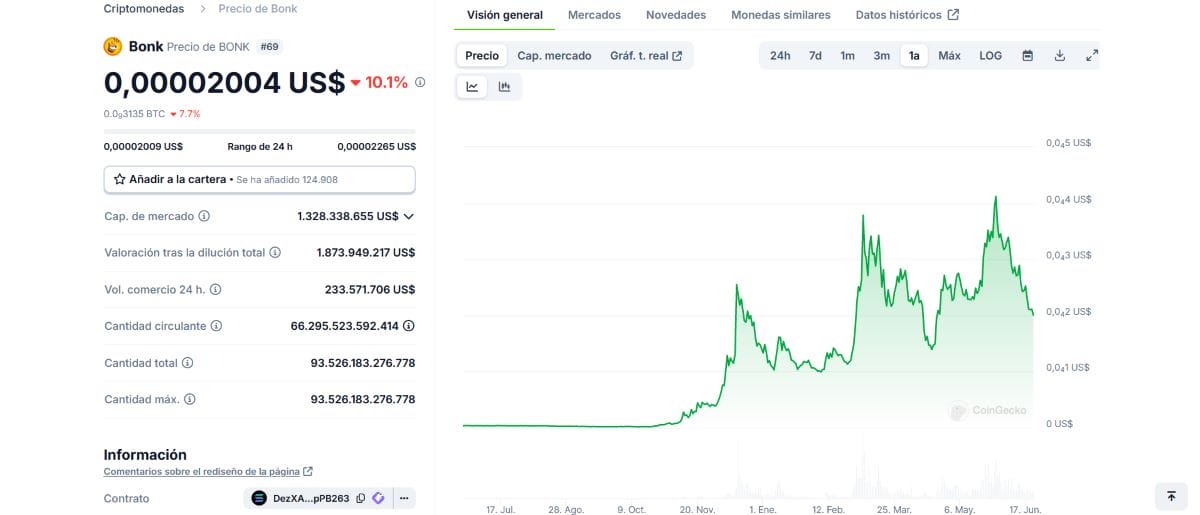Show info for Vol. comercio 24 h.
Image resolution: width=1200 pixels, height=515 pixels.
(x=215, y=289)
